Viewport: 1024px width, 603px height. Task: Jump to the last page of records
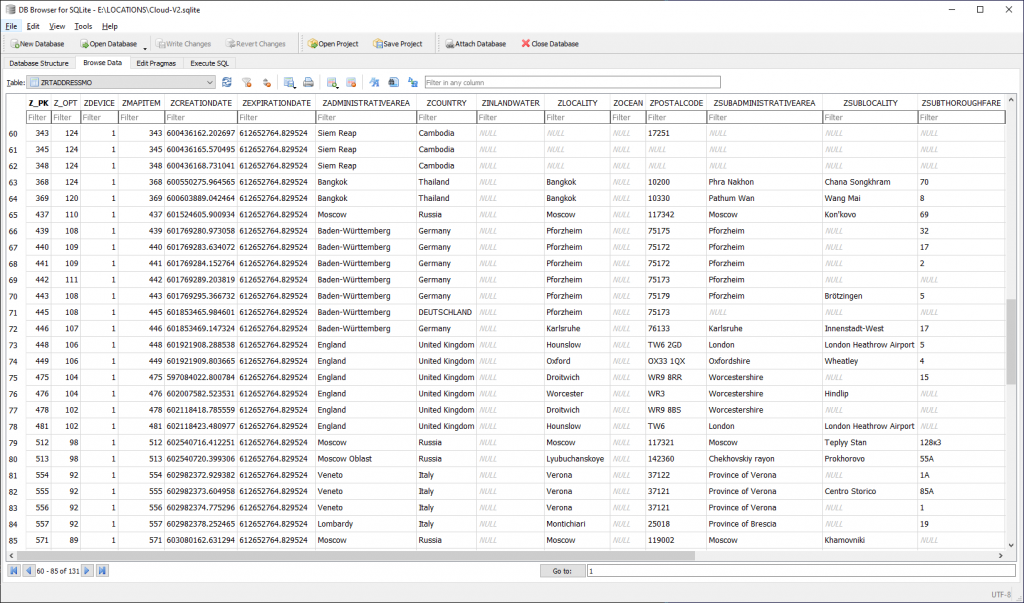pos(102,570)
